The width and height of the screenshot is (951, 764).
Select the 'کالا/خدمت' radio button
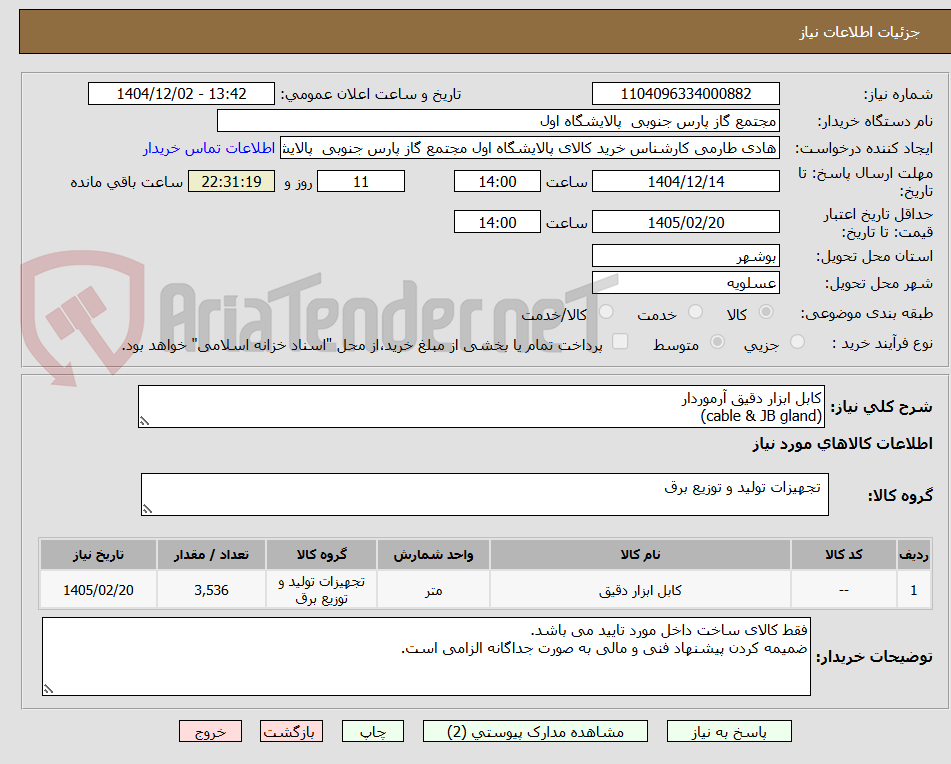606,312
